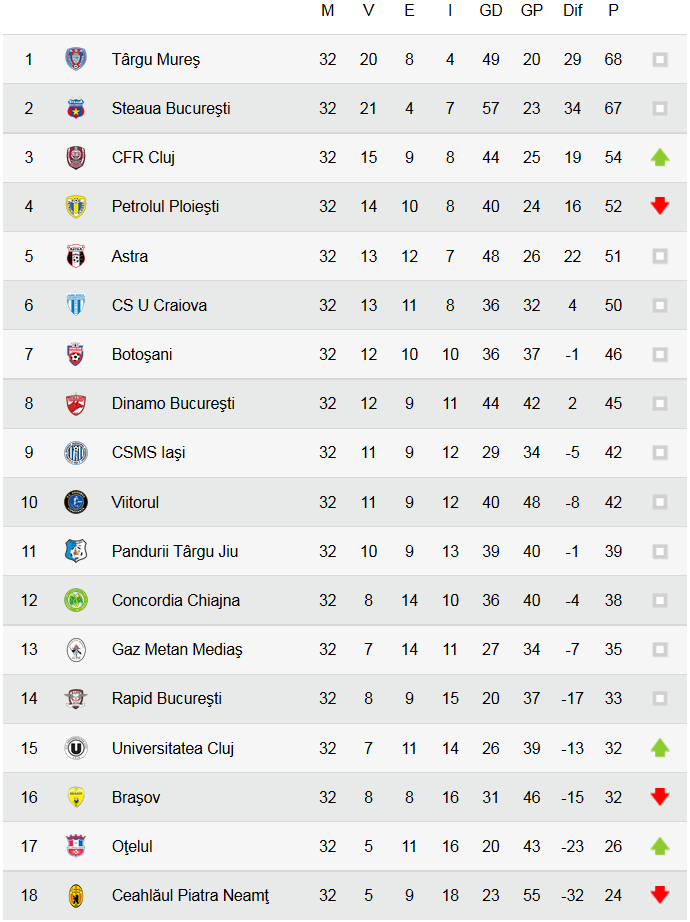This screenshot has width=690, height=922.
Task: Click the Steaua Bucureşti club logo
Action: point(76,108)
